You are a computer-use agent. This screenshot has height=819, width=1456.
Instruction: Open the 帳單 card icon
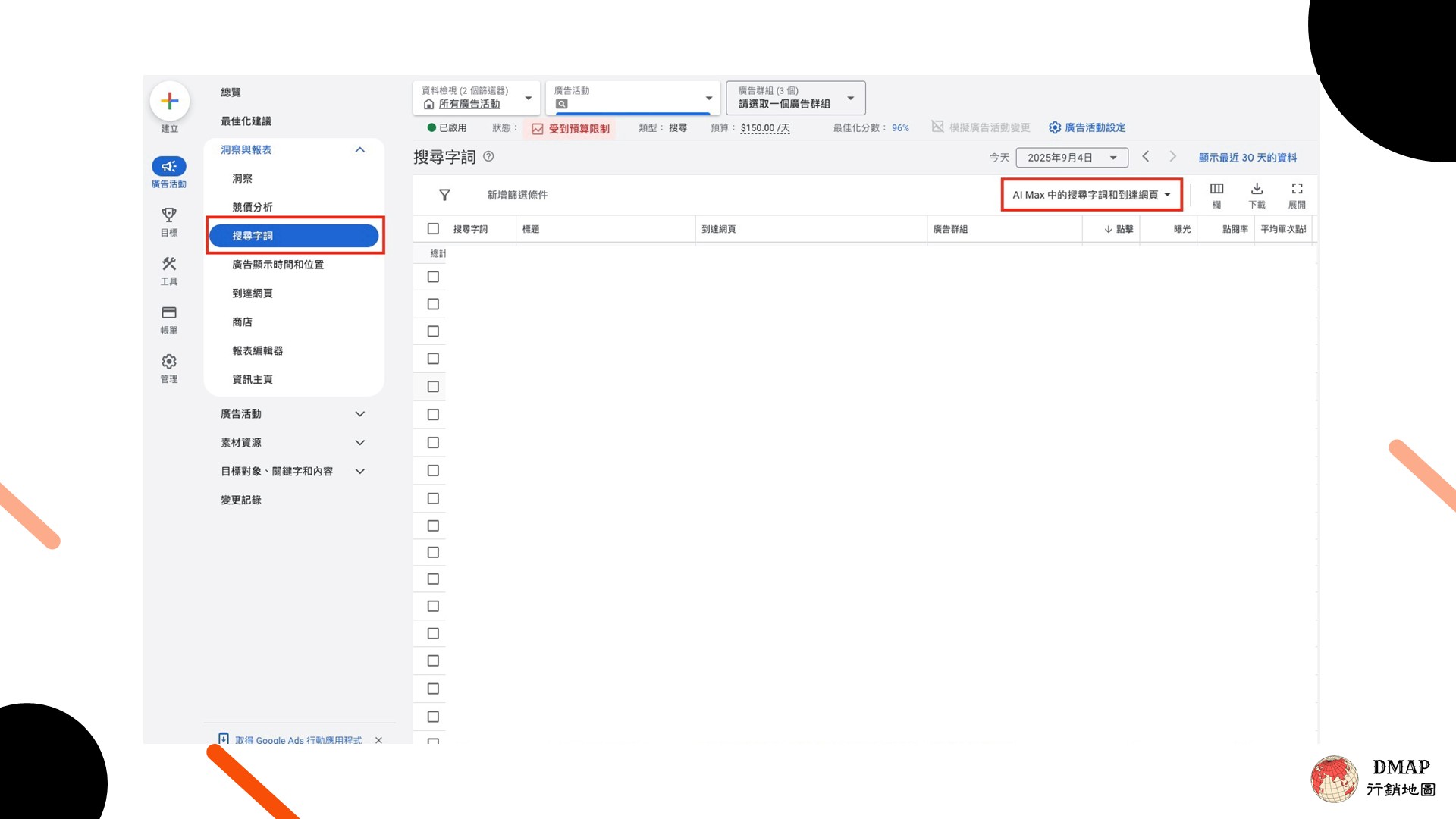click(169, 312)
